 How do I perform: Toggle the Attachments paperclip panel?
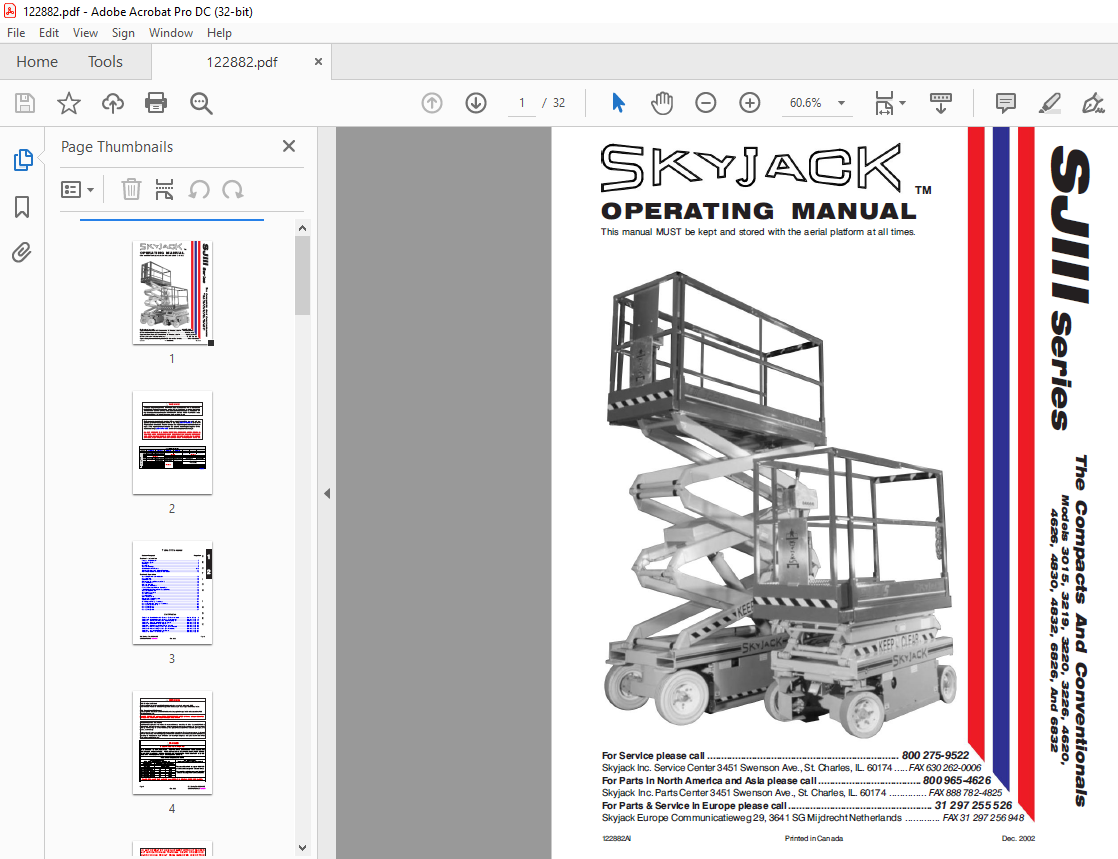point(22,253)
